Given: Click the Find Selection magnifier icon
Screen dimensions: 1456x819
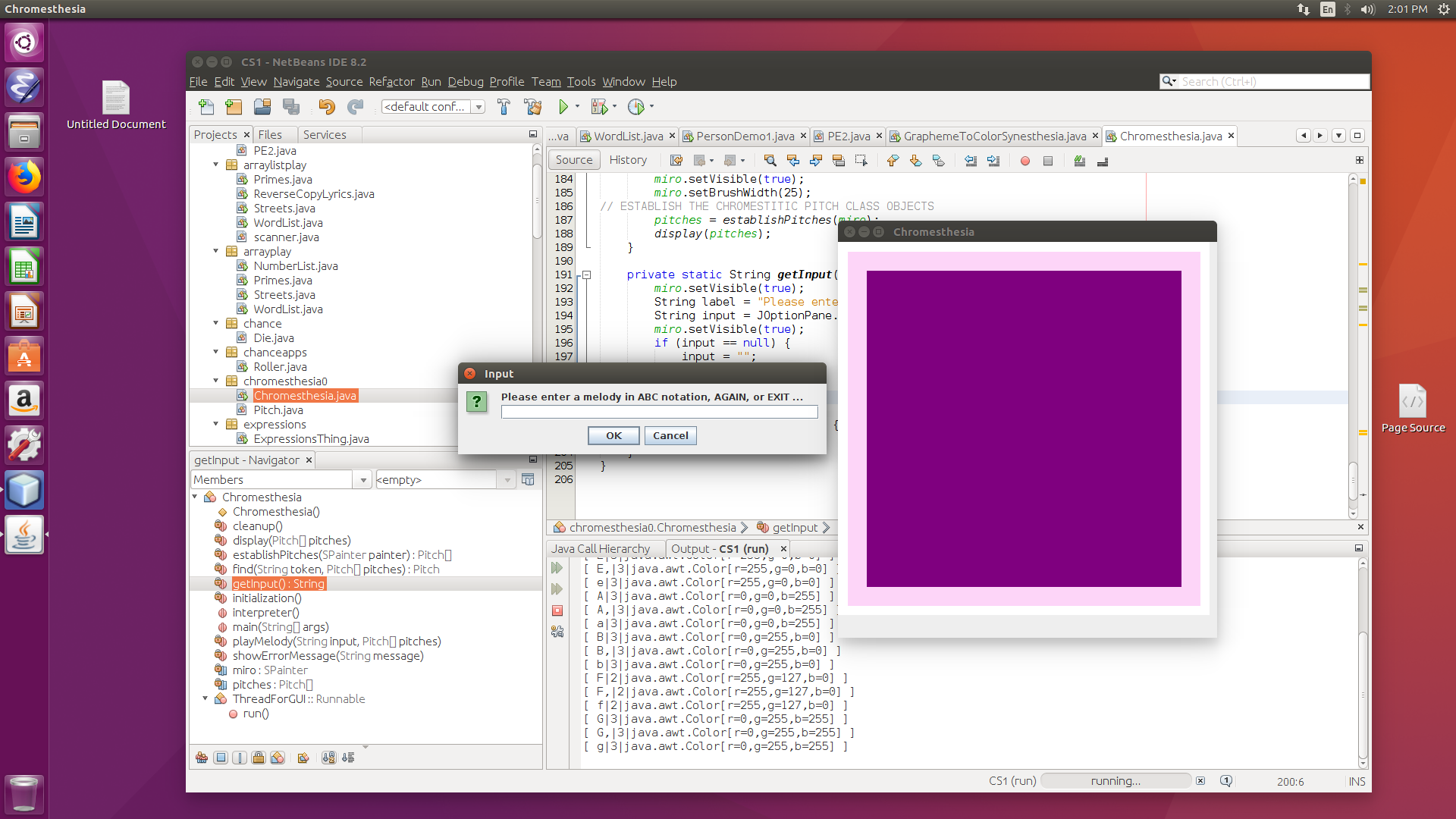Looking at the screenshot, I should tap(770, 161).
